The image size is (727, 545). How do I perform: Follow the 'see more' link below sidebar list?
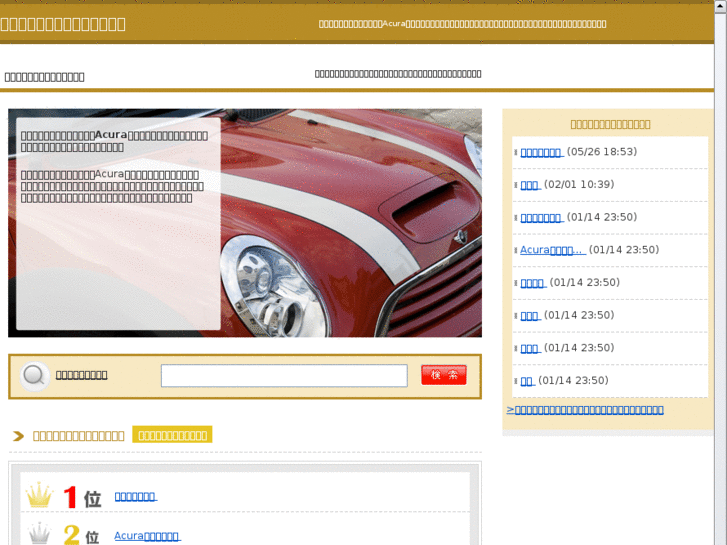click(x=585, y=410)
